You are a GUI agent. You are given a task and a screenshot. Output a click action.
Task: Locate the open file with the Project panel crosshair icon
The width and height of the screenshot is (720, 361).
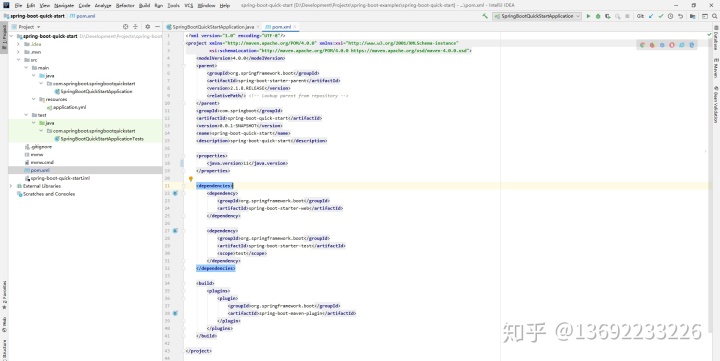click(x=126, y=27)
